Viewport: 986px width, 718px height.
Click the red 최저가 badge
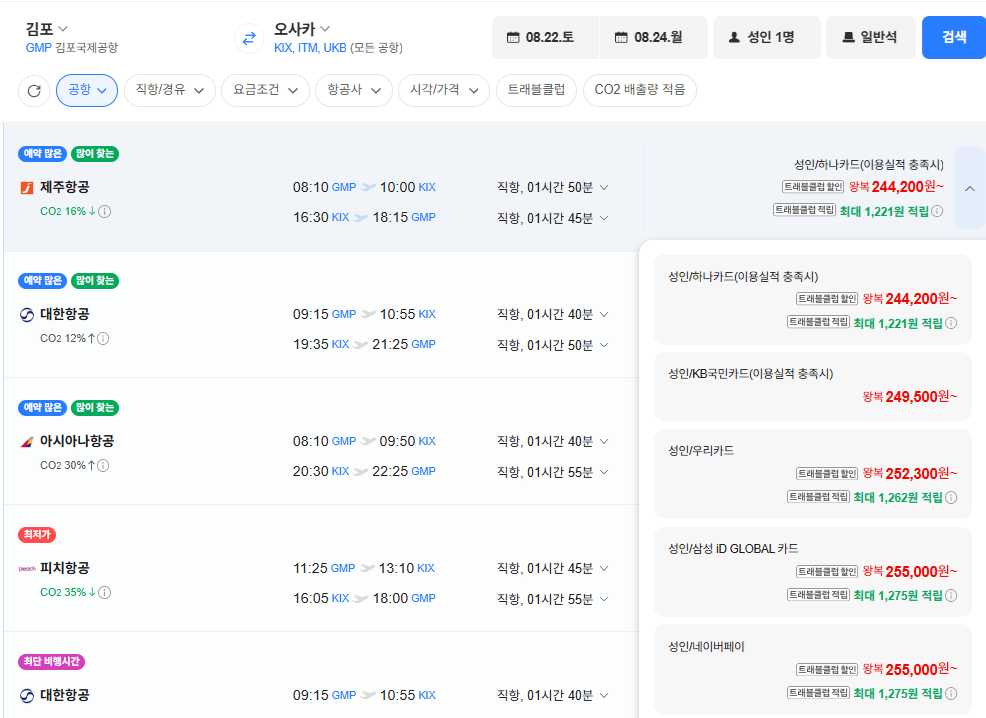37,534
